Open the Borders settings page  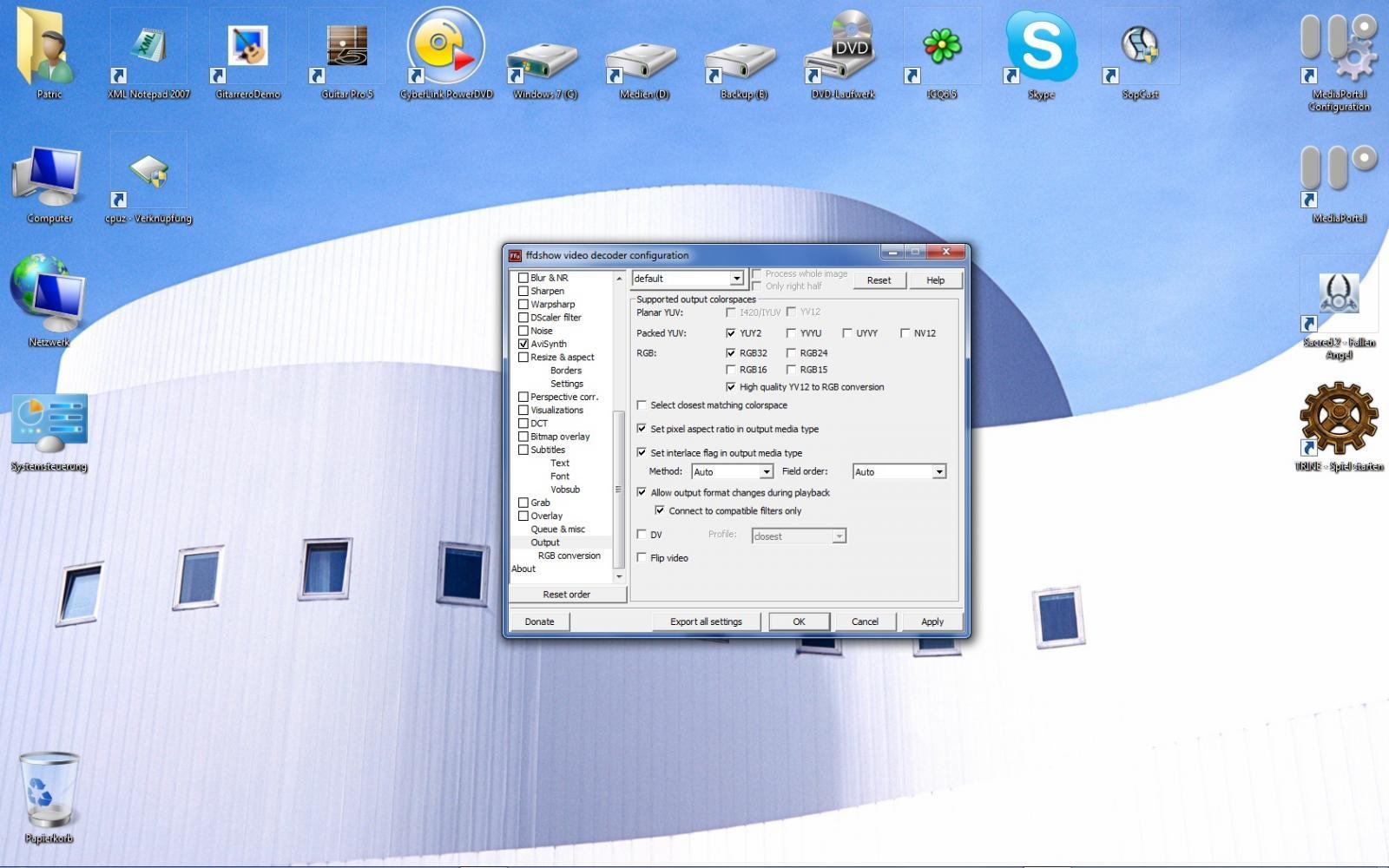click(566, 371)
